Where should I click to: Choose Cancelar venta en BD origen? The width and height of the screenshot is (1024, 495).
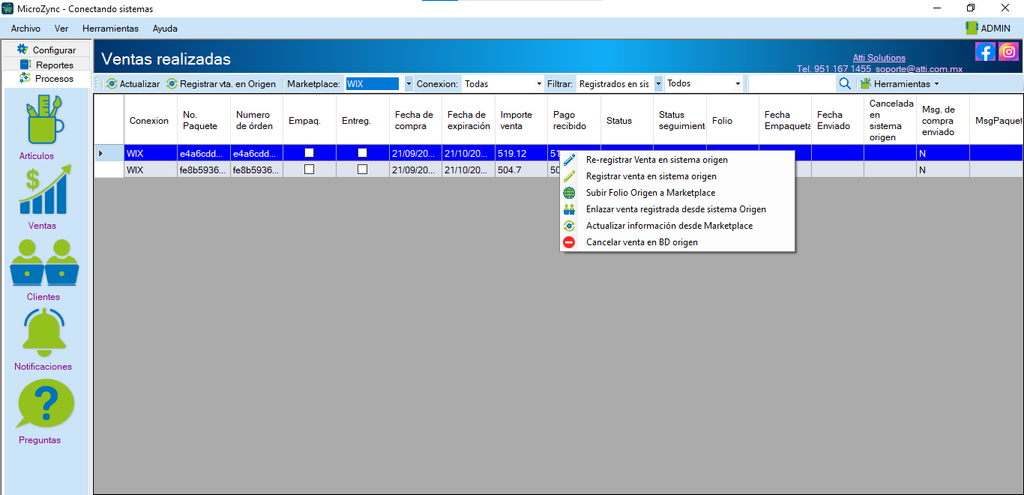click(x=677, y=242)
